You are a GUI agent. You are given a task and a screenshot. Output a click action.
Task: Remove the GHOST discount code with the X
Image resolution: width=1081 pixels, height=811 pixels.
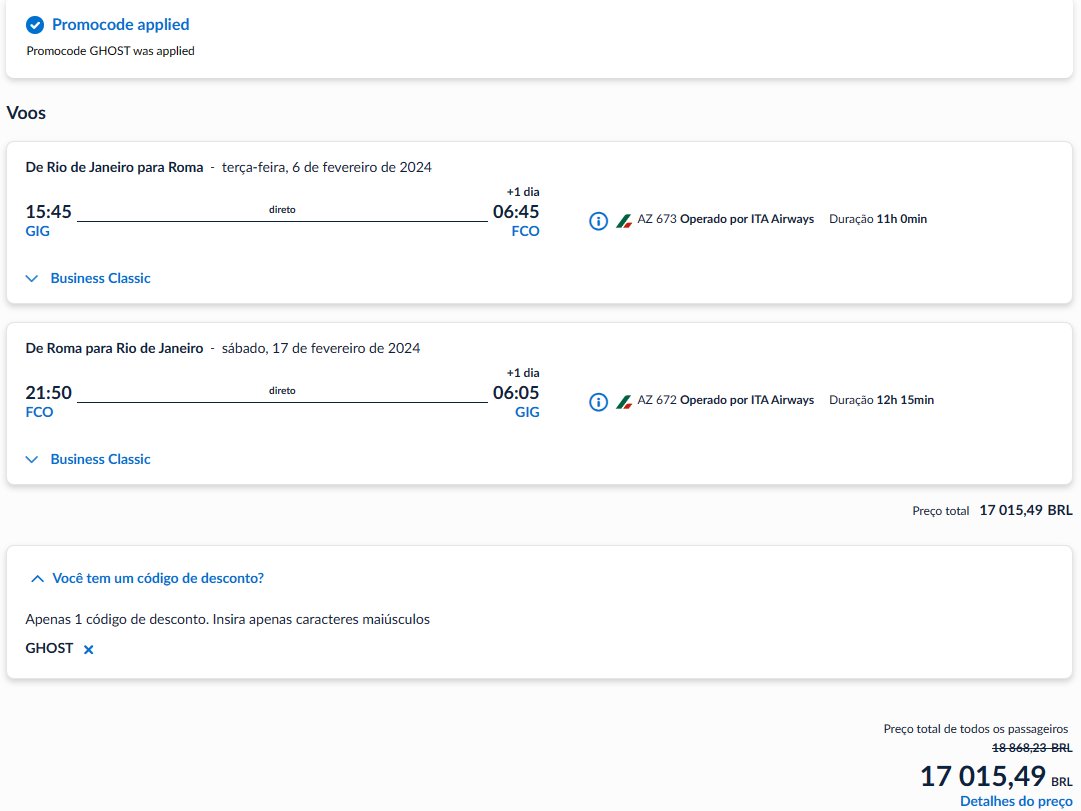[x=88, y=649]
